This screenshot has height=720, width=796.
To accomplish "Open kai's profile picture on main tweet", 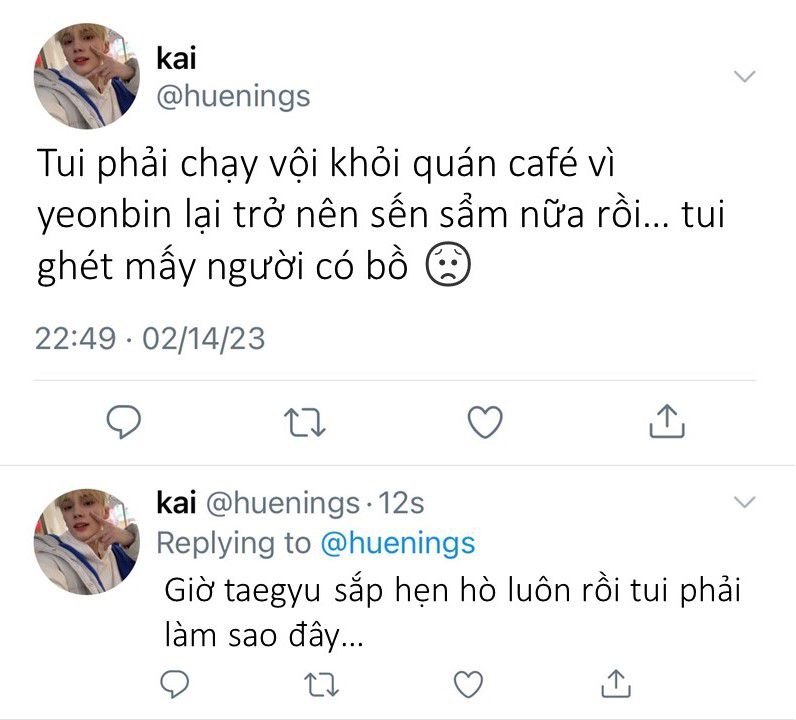I will [x=87, y=77].
